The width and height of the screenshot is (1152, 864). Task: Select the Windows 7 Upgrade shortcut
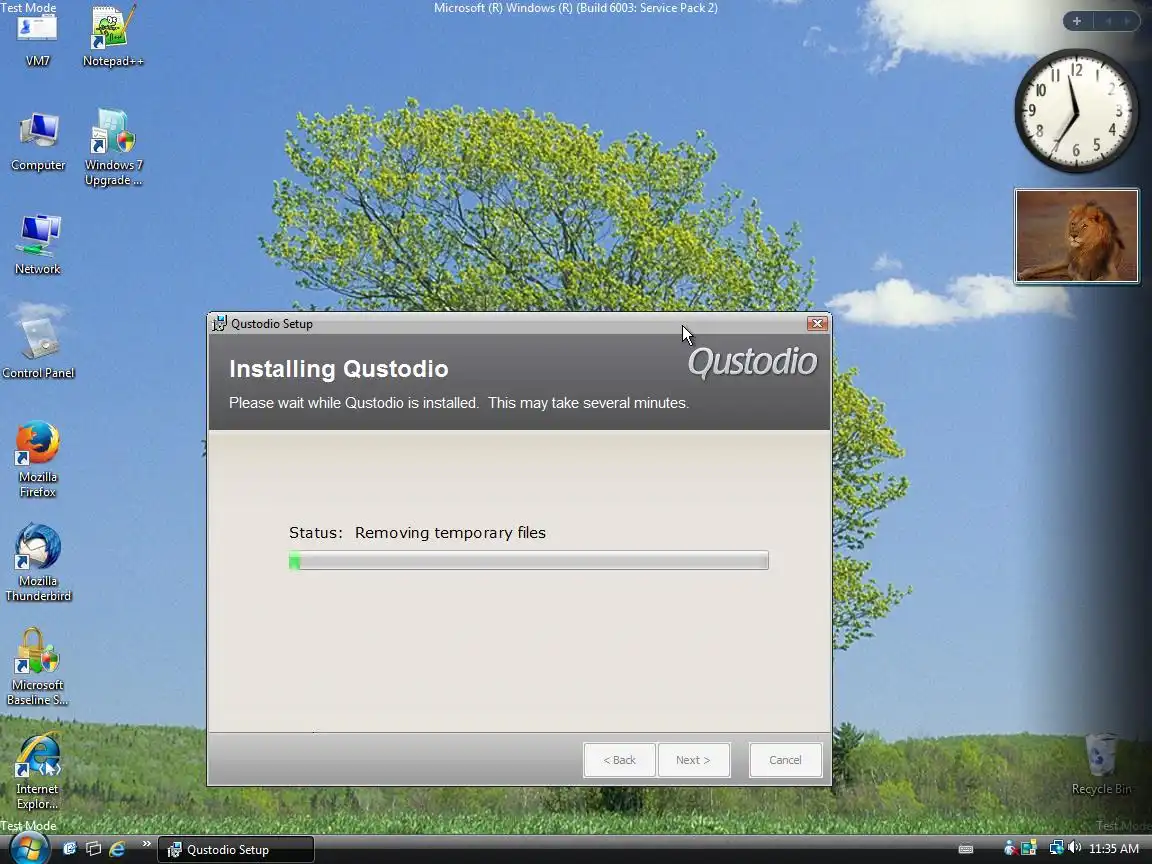click(113, 148)
